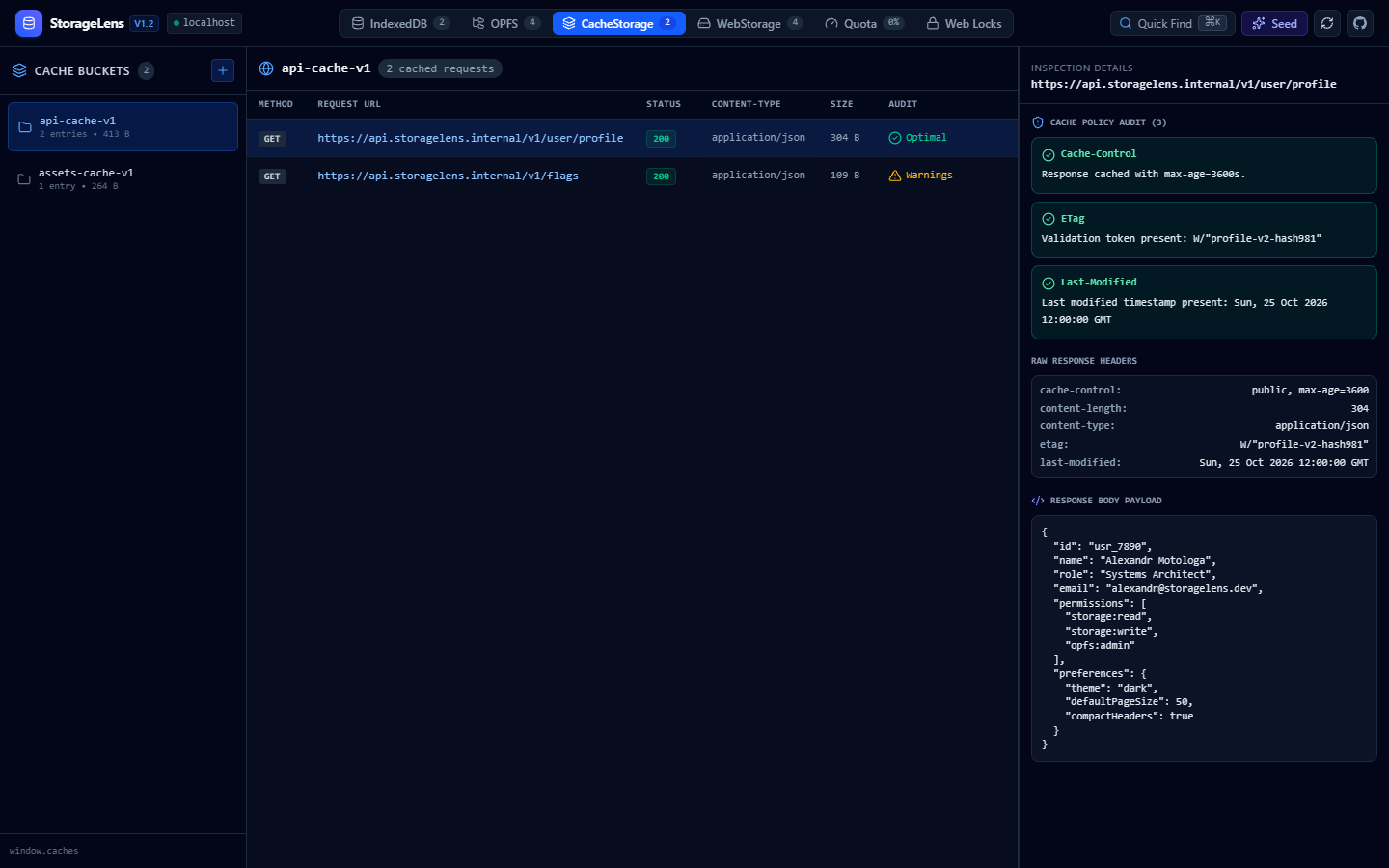This screenshot has width=1389, height=868.
Task: Click the refresh icon in top bar
Action: tap(1327, 23)
